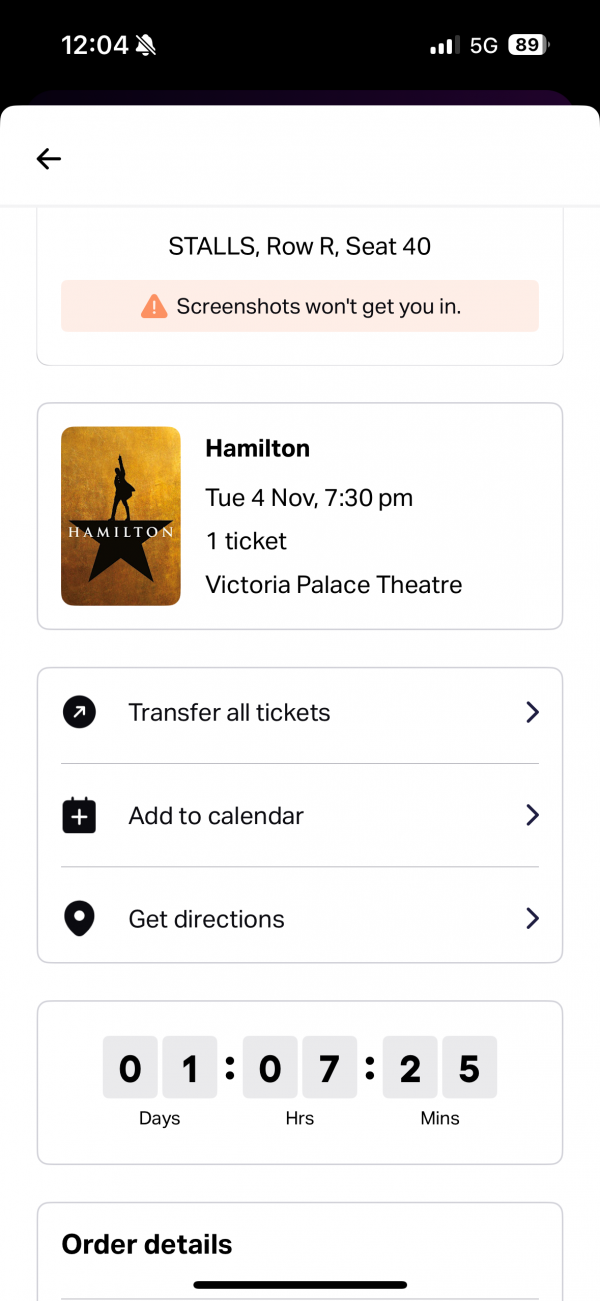This screenshot has width=600, height=1301.
Task: Open the Get directions chevron
Action: (532, 919)
